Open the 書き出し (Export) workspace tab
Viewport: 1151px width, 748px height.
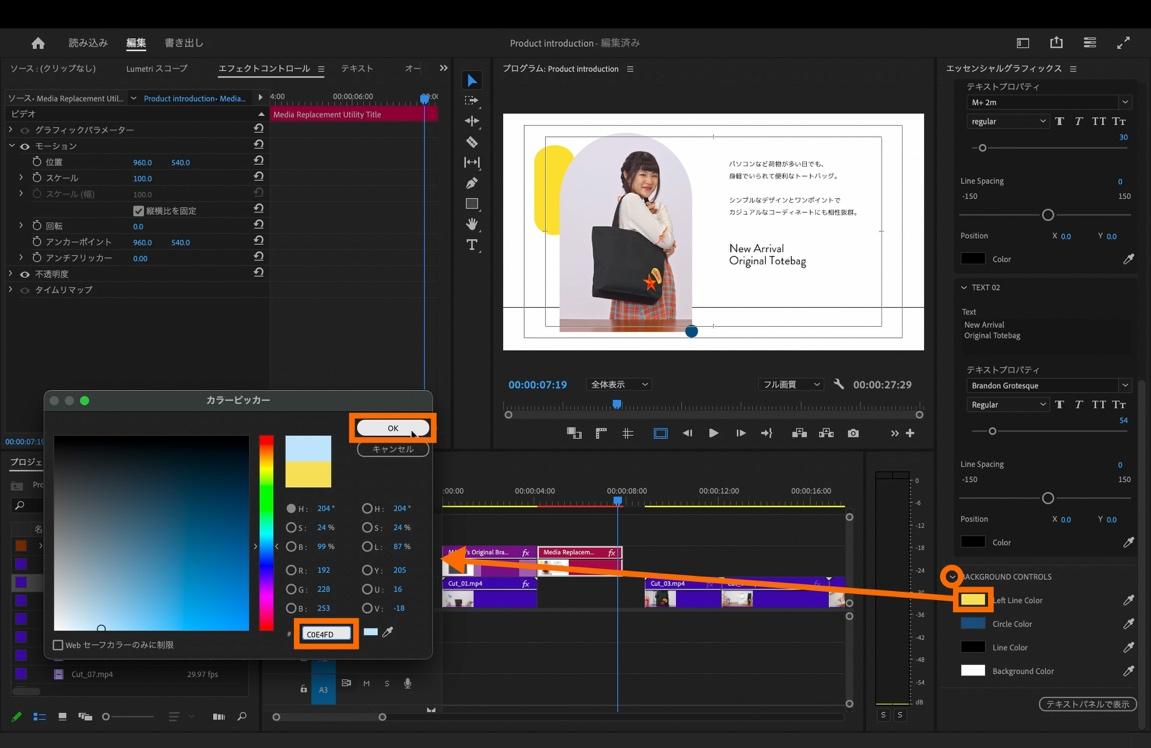(183, 43)
